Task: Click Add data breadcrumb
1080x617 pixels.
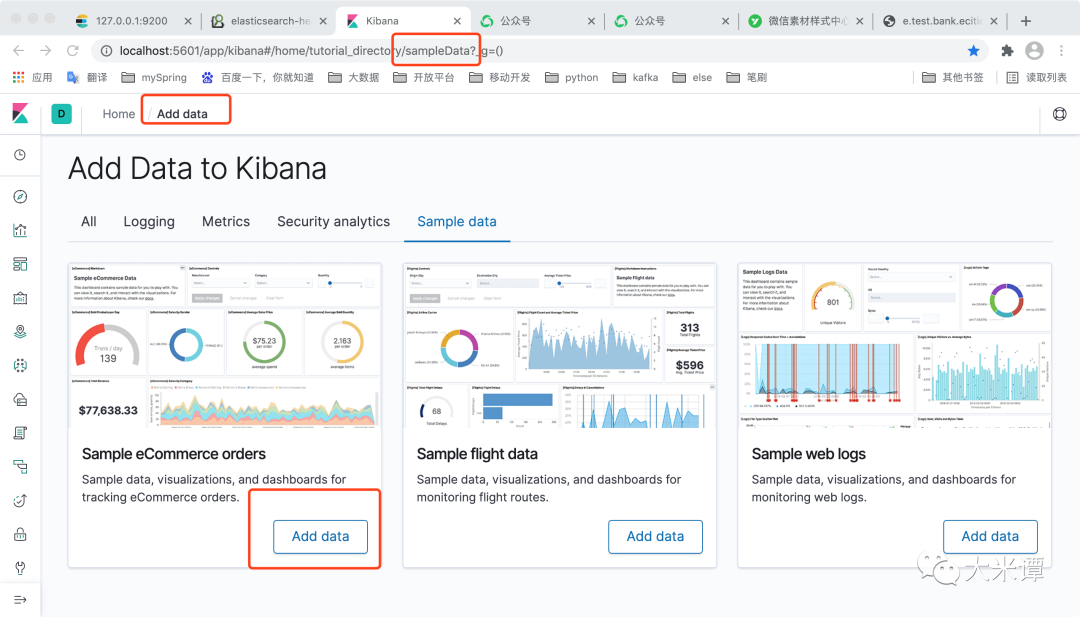Action: coord(182,114)
